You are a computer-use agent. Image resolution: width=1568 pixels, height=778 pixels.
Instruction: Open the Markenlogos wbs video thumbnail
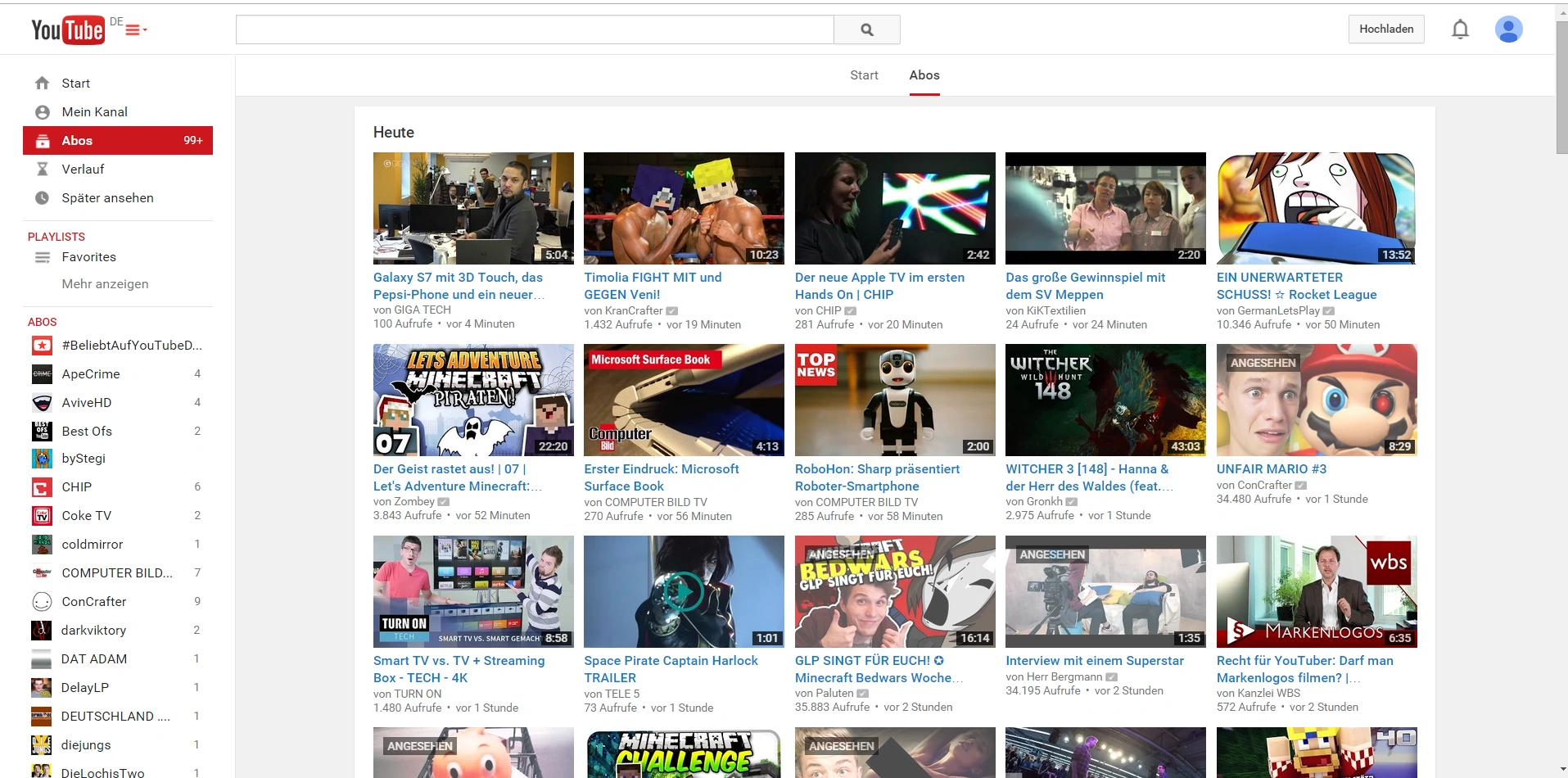(1317, 591)
